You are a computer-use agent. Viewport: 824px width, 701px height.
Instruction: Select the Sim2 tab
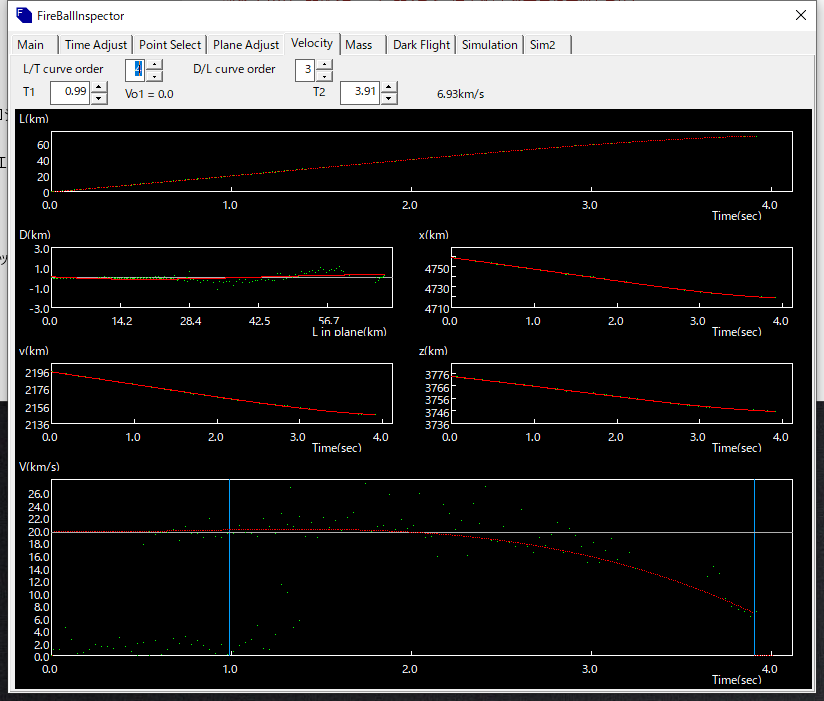click(543, 45)
